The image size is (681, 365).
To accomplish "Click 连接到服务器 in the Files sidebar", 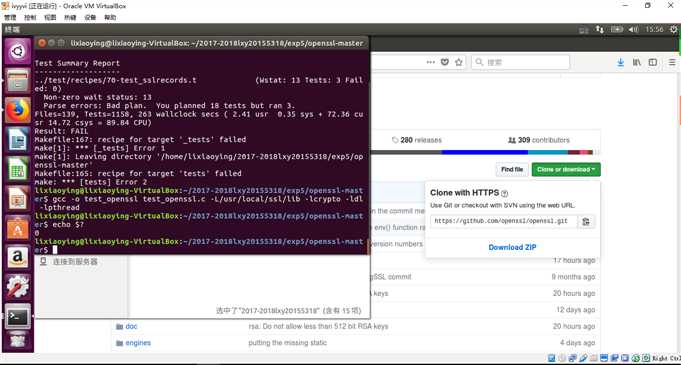I will tap(75, 262).
